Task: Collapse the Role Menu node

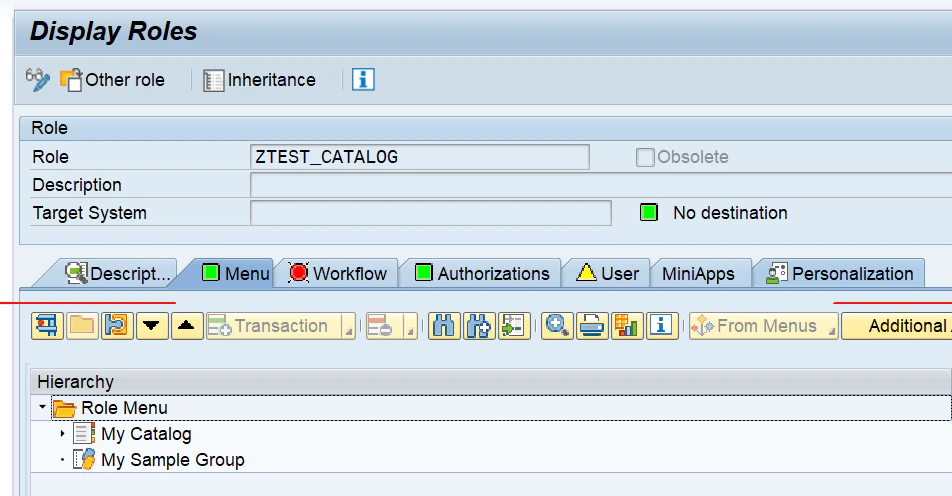Action: 42,407
